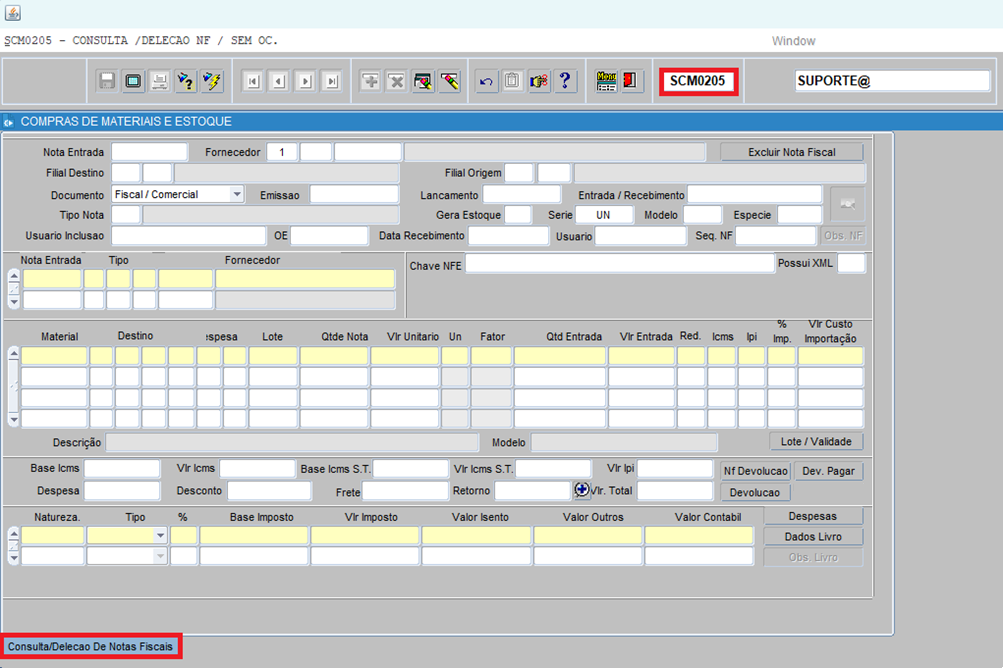The height and width of the screenshot is (668, 1003).
Task: Focus the Frete input field
Action: point(406,491)
